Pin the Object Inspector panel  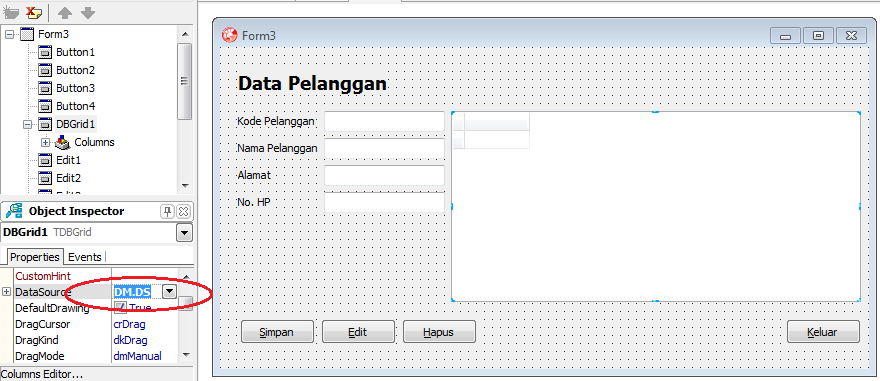tap(167, 212)
